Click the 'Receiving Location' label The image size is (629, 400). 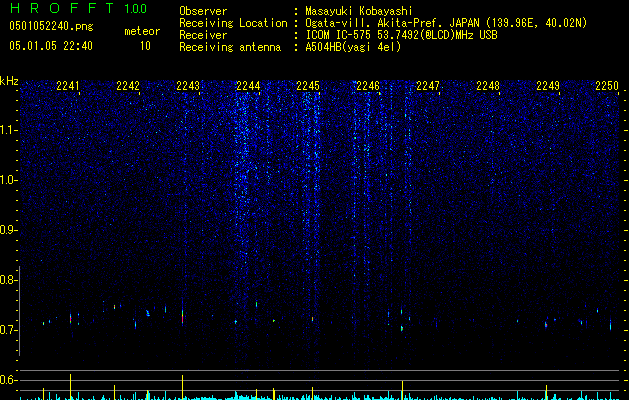233,23
